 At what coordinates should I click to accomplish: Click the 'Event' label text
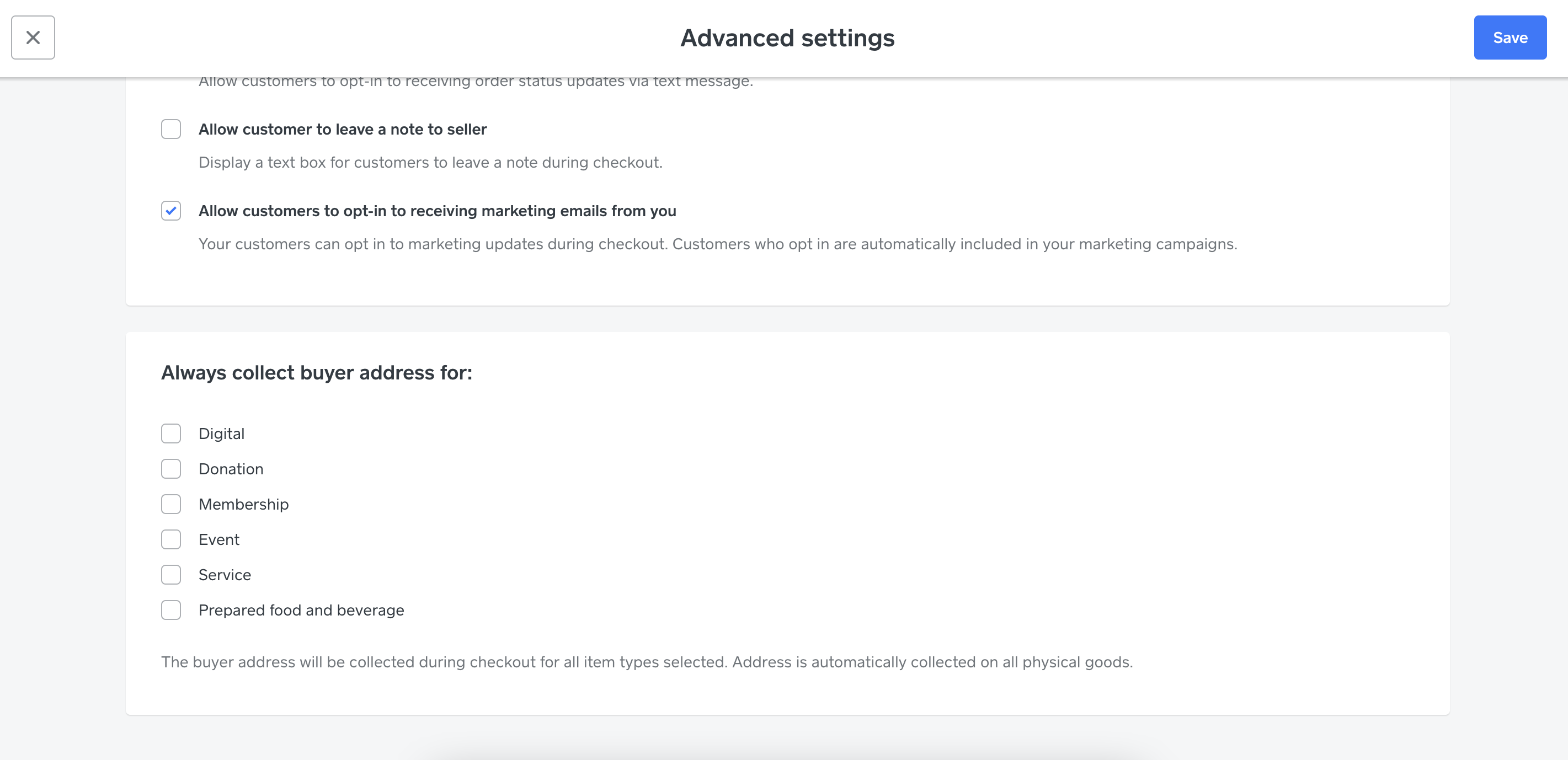pyautogui.click(x=219, y=539)
